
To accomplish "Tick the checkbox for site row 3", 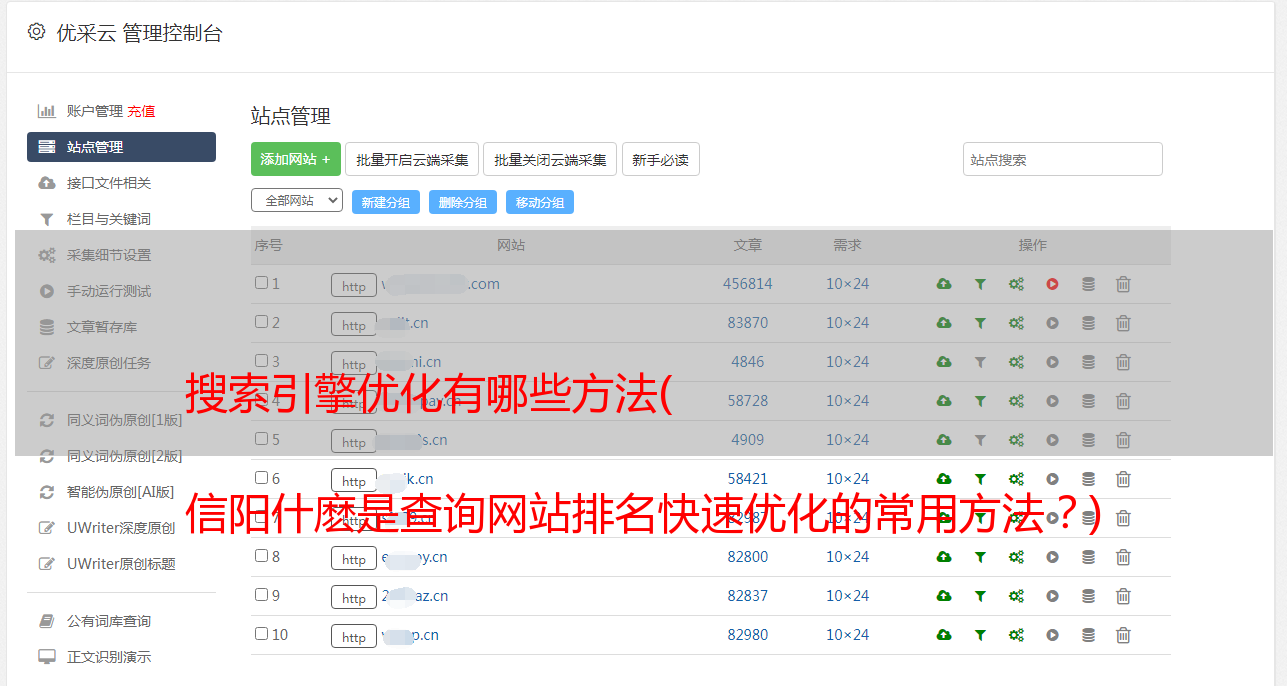I will coord(261,361).
